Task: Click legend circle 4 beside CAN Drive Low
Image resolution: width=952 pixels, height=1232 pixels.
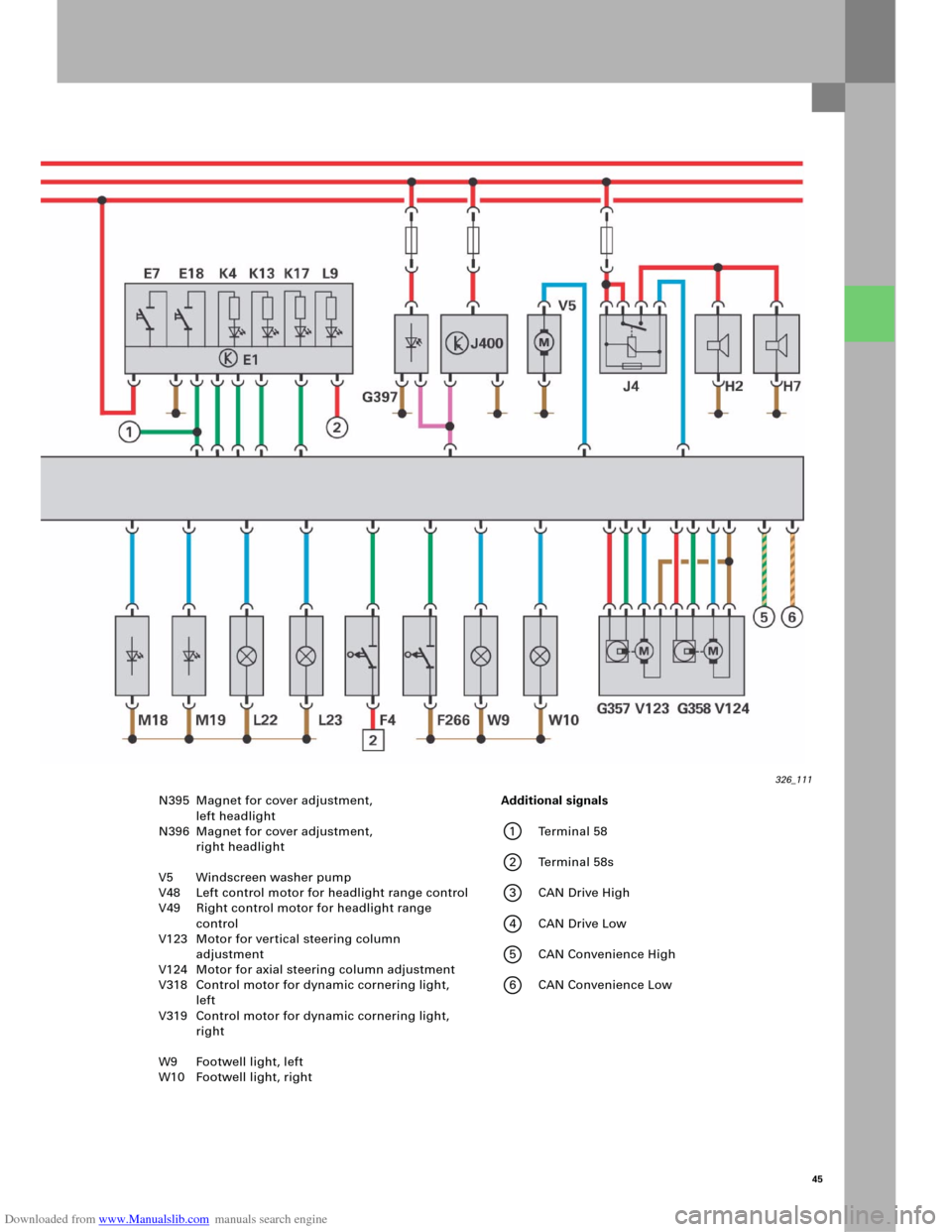Action: point(512,924)
